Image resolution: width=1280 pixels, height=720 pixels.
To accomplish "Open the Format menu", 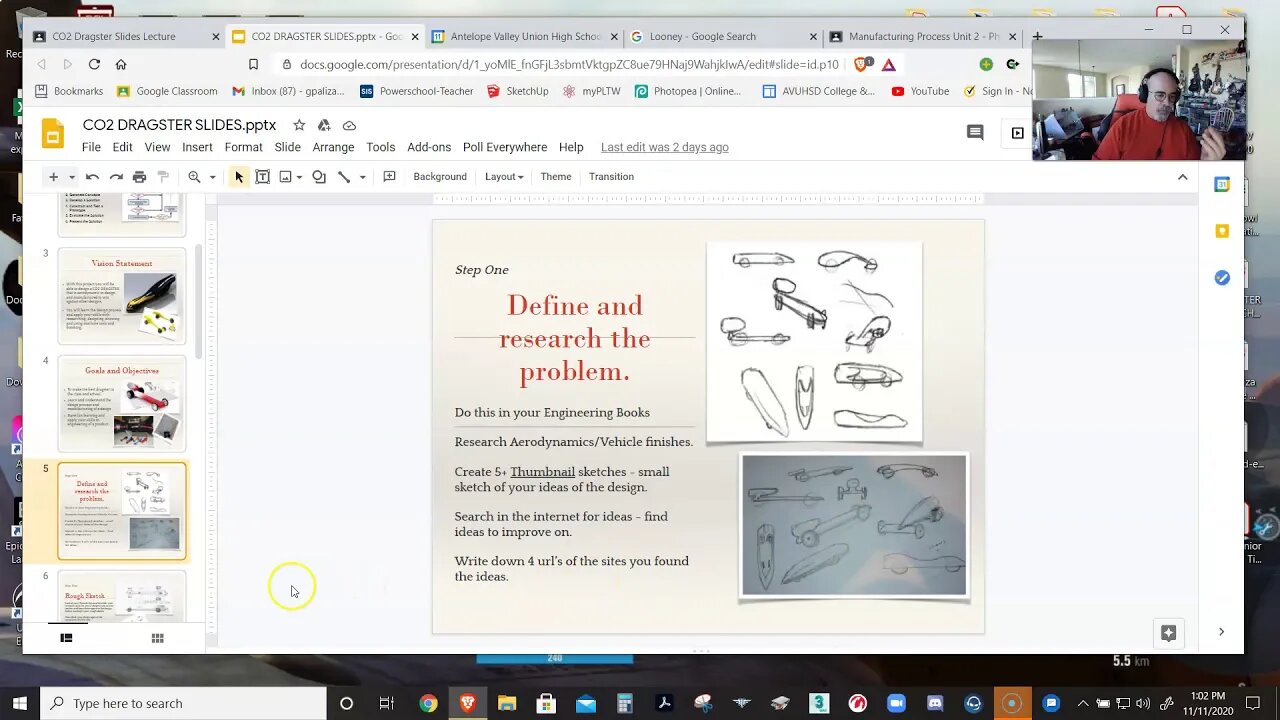I will click(x=243, y=147).
